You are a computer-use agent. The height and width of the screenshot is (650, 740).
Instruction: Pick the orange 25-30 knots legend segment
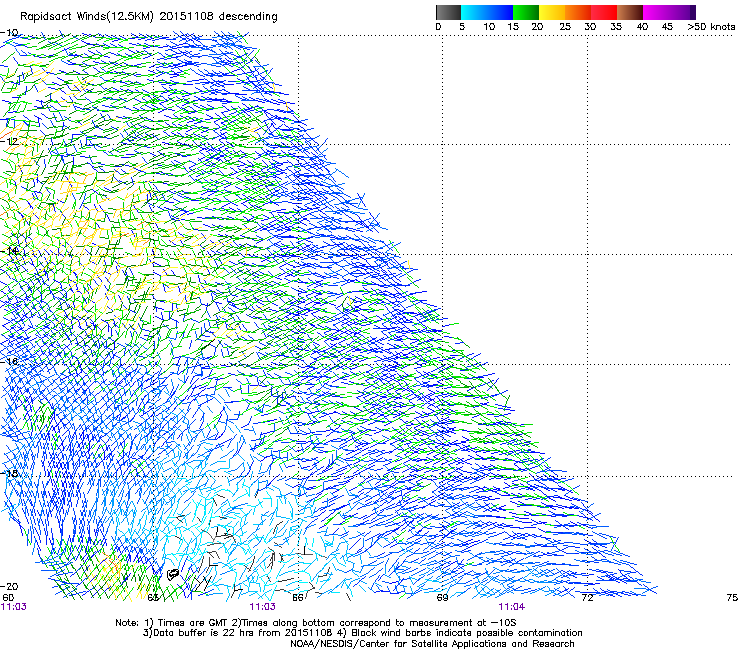[x=578, y=12]
